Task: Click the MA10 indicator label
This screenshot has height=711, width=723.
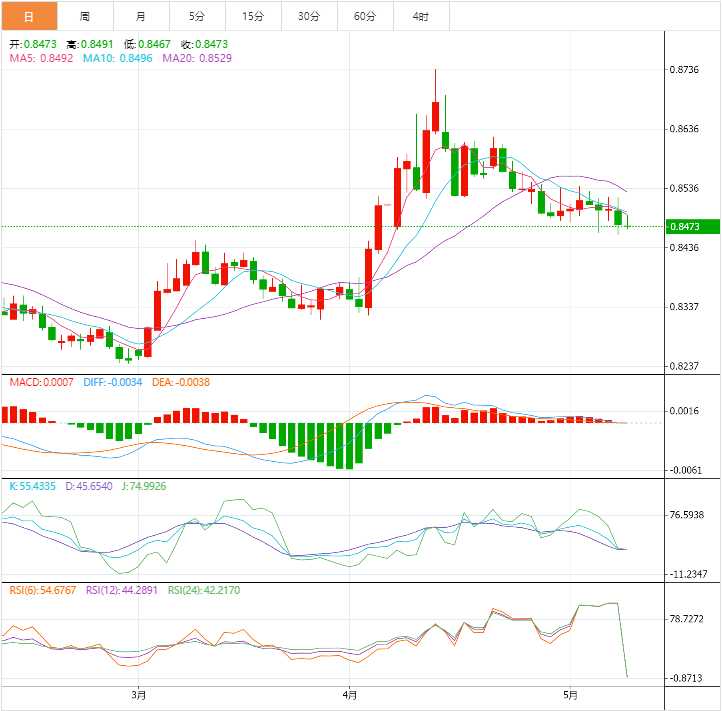Action: click(x=113, y=58)
